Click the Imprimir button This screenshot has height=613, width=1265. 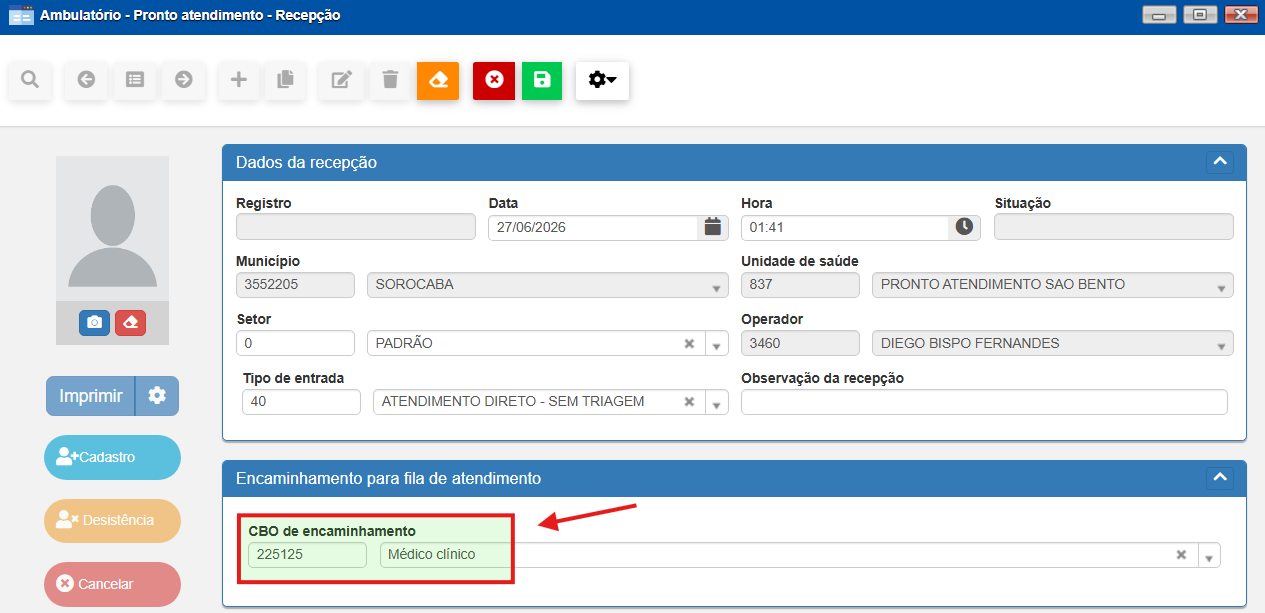click(x=91, y=396)
